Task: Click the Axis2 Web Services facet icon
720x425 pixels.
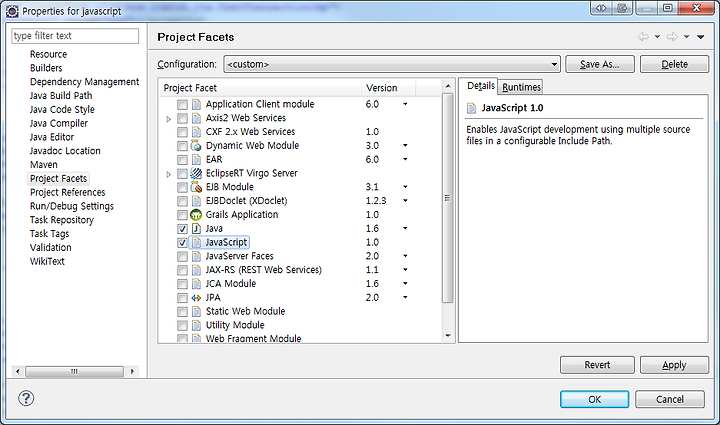Action: (x=196, y=118)
